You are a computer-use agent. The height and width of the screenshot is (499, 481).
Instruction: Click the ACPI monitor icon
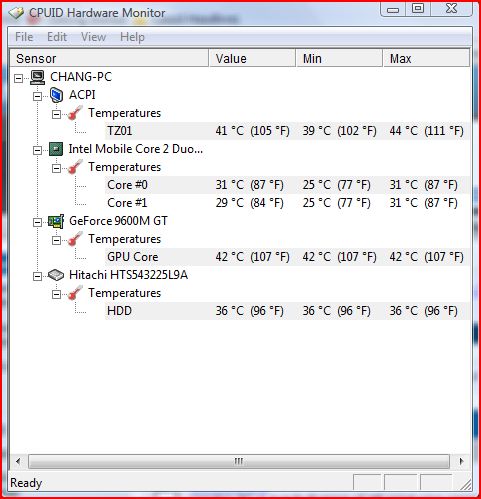tap(56, 95)
